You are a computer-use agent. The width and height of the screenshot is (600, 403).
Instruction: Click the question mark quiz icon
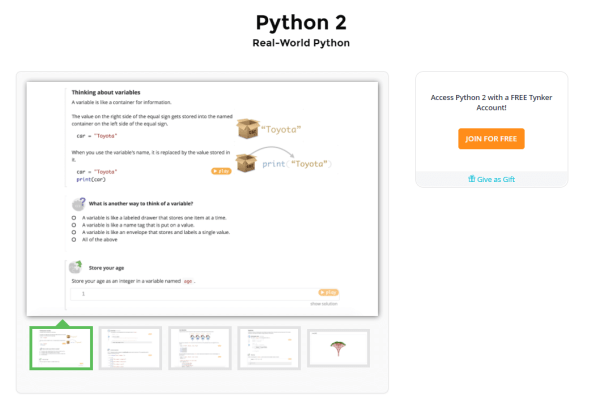(x=79, y=204)
